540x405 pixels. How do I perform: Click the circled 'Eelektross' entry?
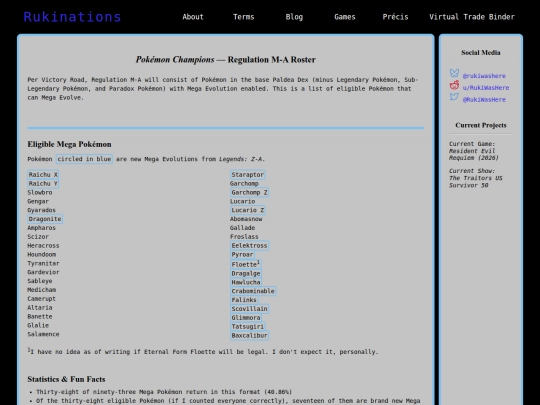[x=249, y=246]
